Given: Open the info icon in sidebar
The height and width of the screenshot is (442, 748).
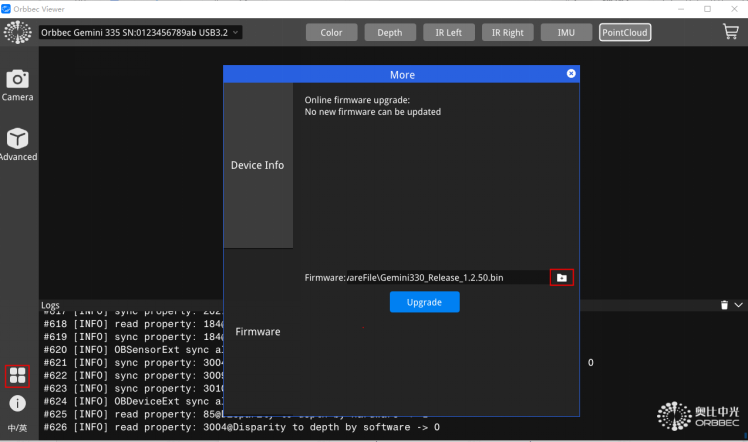Looking at the screenshot, I should pyautogui.click(x=17, y=404).
